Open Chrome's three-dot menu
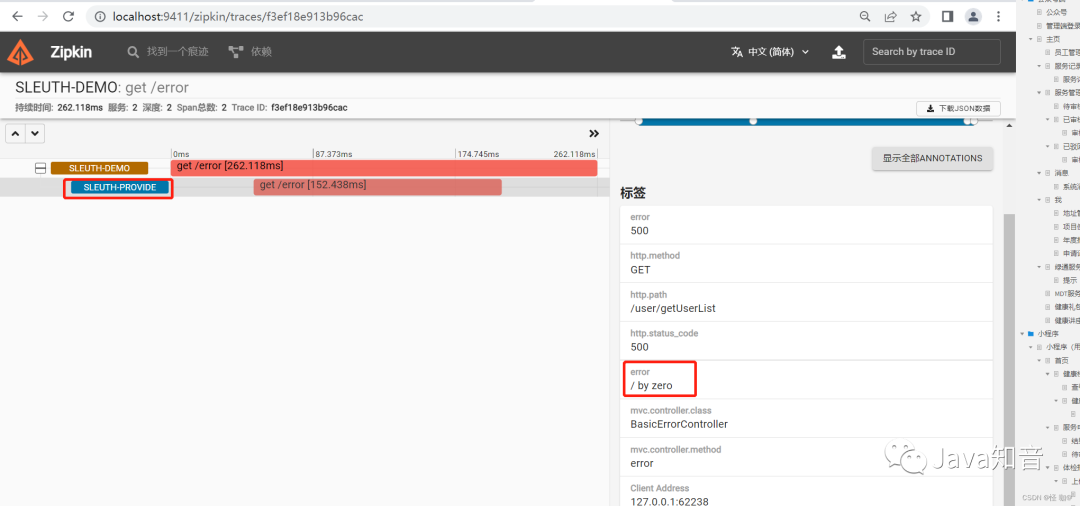 coord(998,17)
